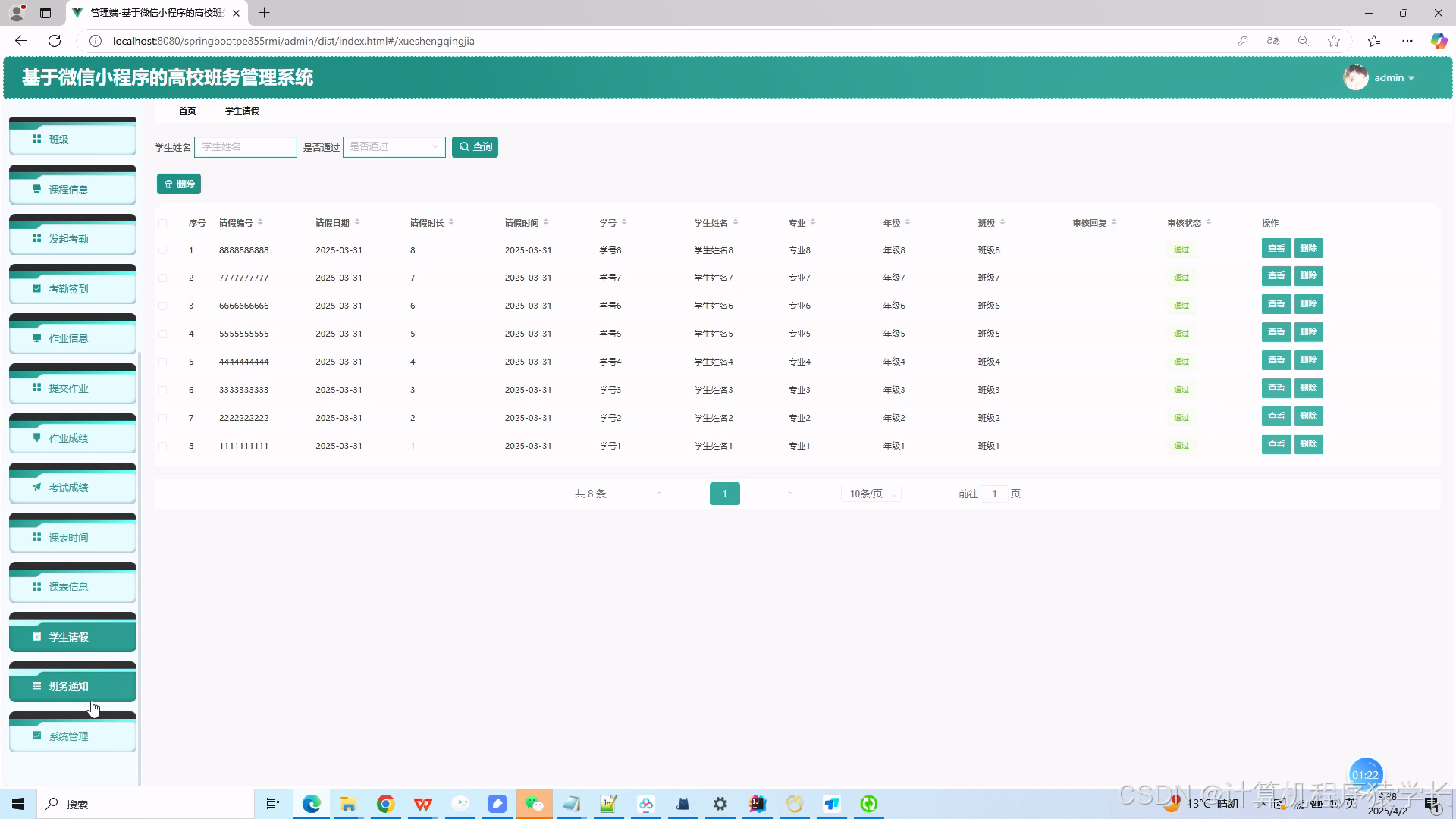Check the checkbox for row 8888888888

(162, 250)
